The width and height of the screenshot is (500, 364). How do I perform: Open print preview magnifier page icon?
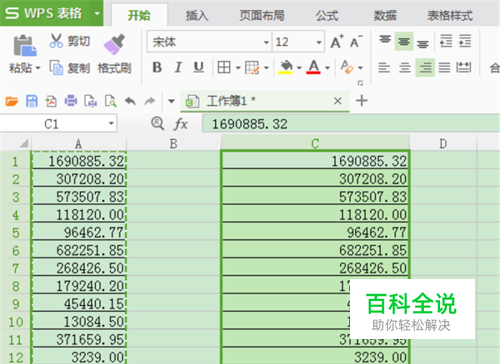pyautogui.click(x=110, y=101)
